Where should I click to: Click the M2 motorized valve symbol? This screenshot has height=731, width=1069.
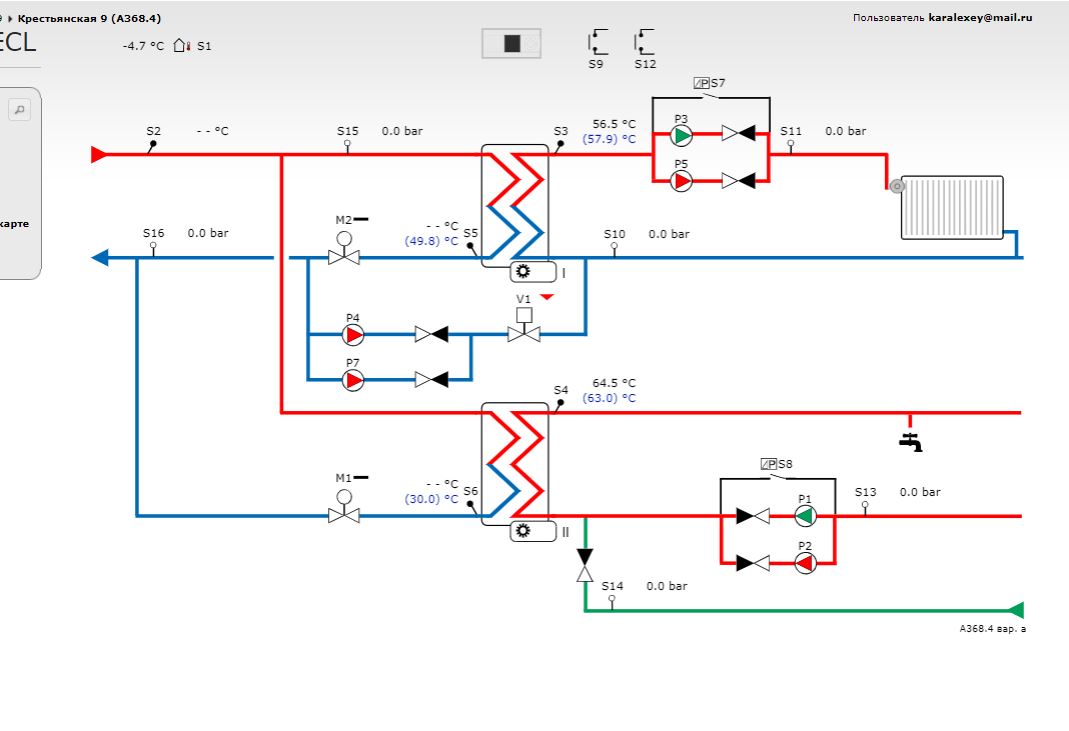click(x=345, y=250)
